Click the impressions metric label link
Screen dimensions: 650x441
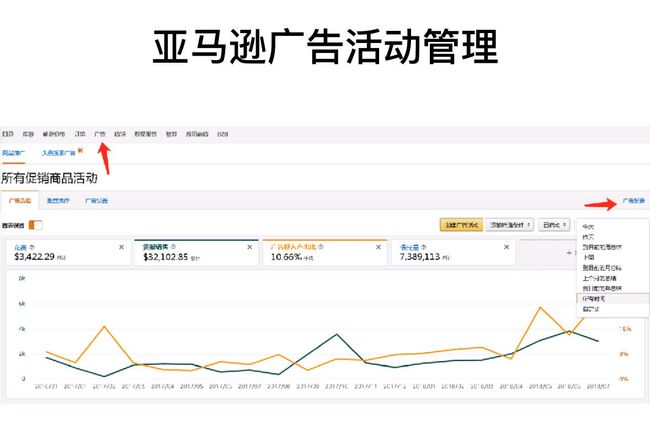[409, 247]
